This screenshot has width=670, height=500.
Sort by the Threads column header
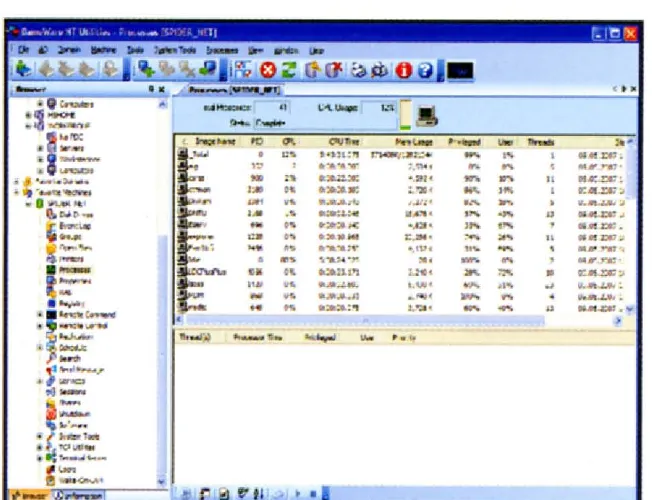pos(541,141)
